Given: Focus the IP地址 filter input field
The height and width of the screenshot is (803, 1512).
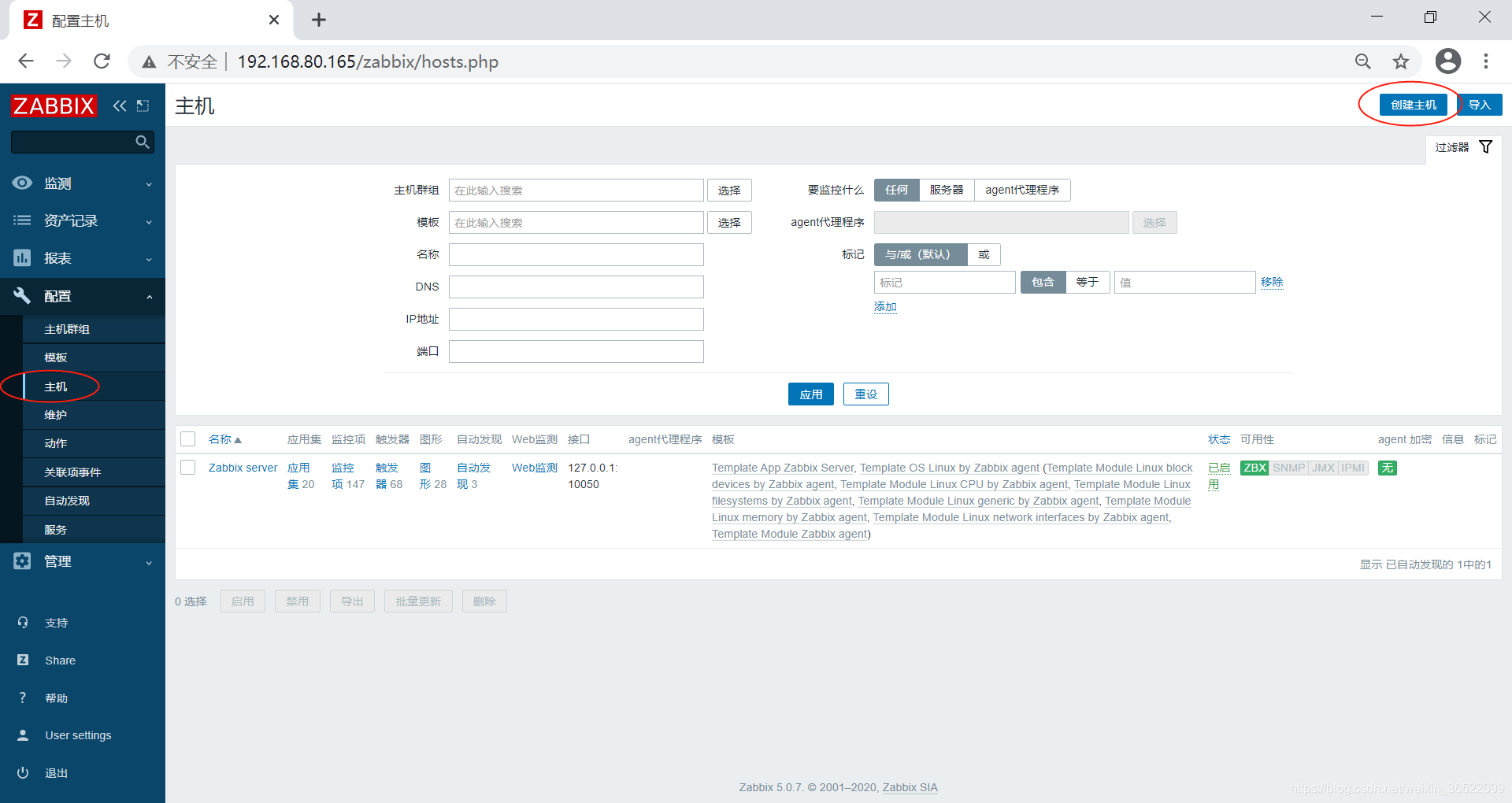Looking at the screenshot, I should 576,319.
